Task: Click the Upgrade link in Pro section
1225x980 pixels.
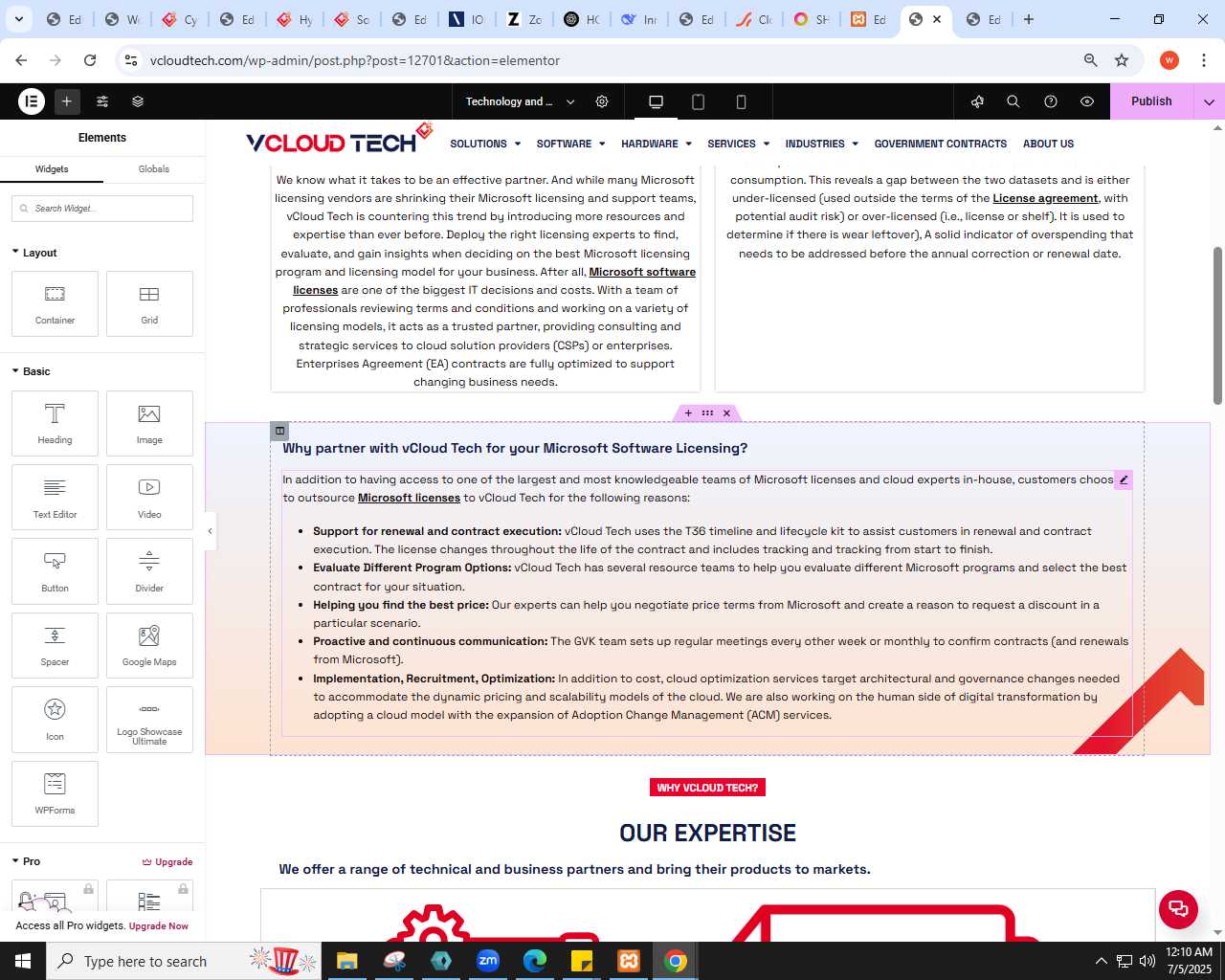Action: (167, 862)
